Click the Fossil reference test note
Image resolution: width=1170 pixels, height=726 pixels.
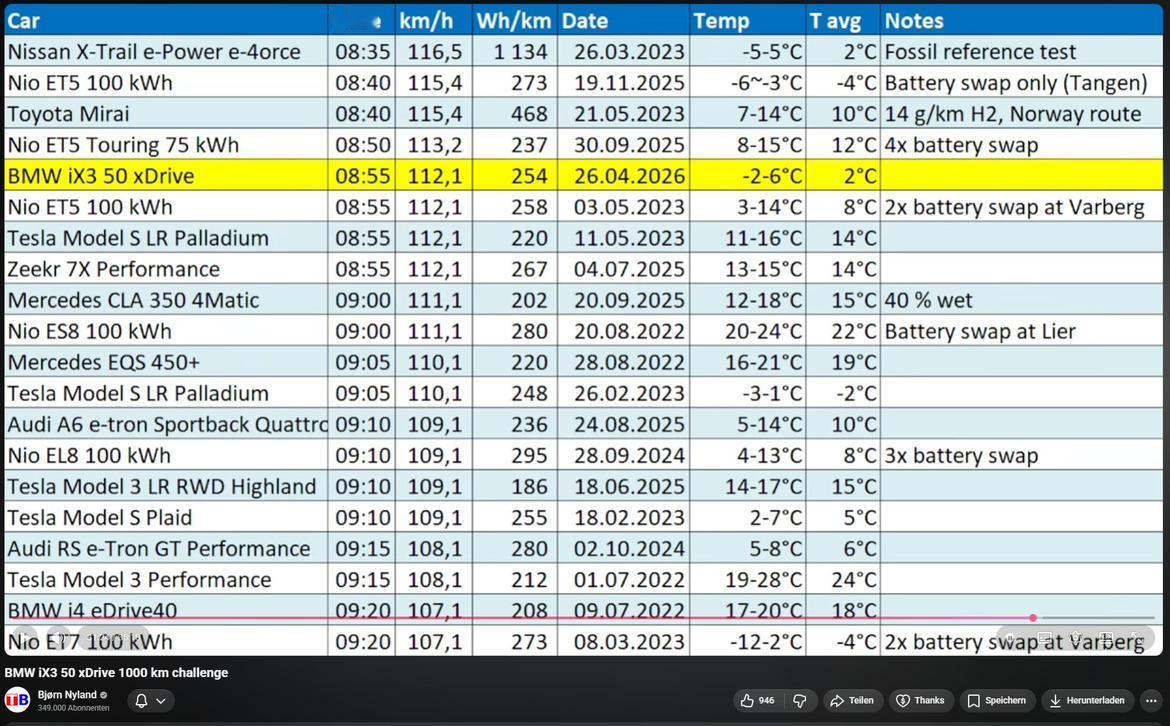980,51
